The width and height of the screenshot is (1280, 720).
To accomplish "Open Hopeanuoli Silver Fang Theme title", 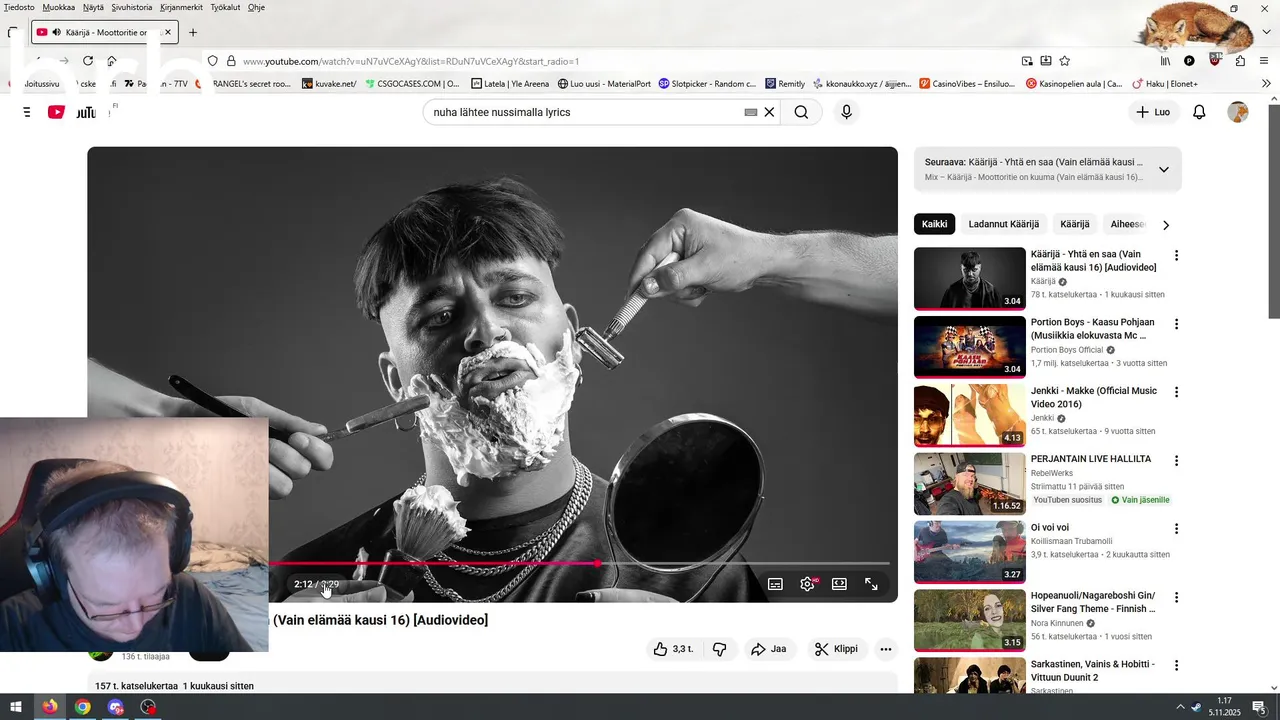I will point(1093,602).
